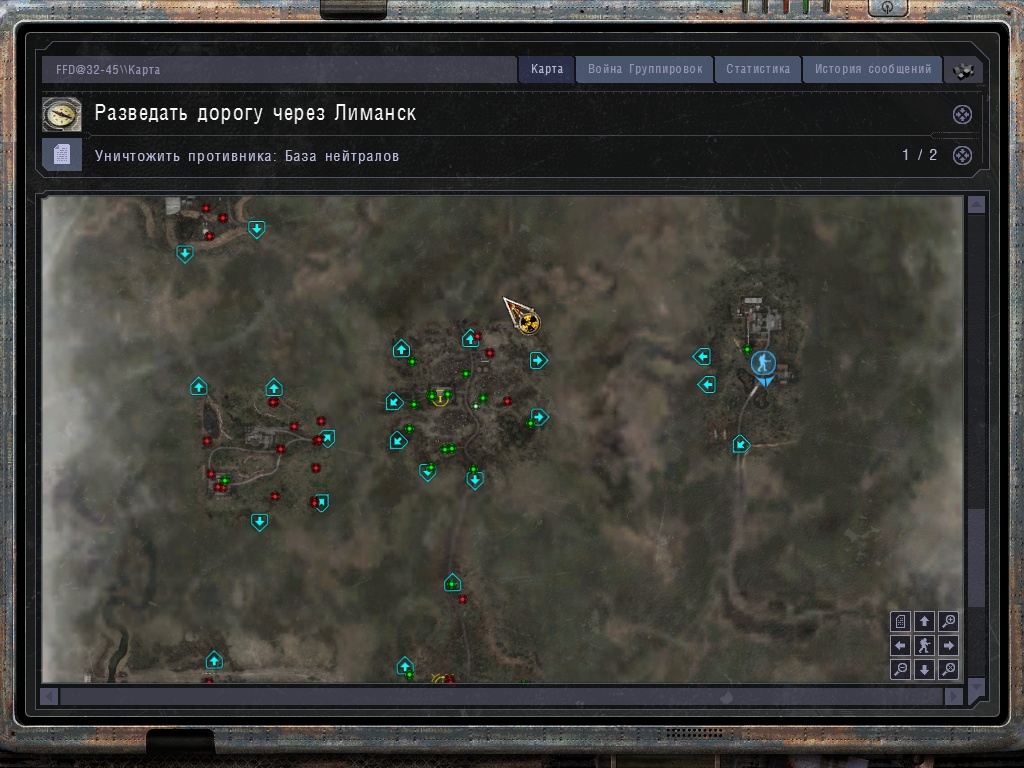The height and width of the screenshot is (768, 1024).
Task: Center map on the player stalker button
Action: pyautogui.click(x=924, y=645)
